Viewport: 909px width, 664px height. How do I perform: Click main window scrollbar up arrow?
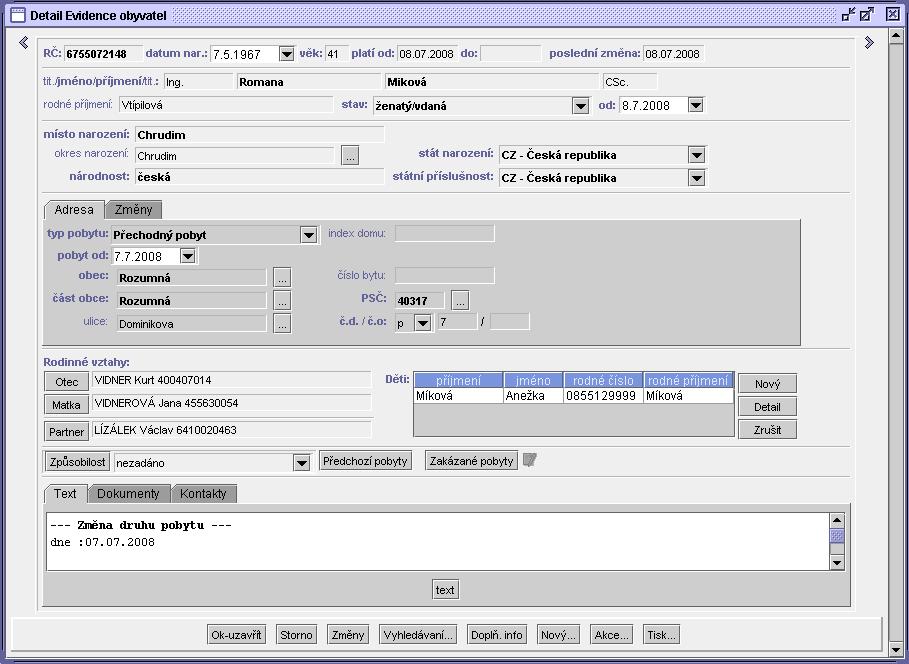[x=896, y=36]
